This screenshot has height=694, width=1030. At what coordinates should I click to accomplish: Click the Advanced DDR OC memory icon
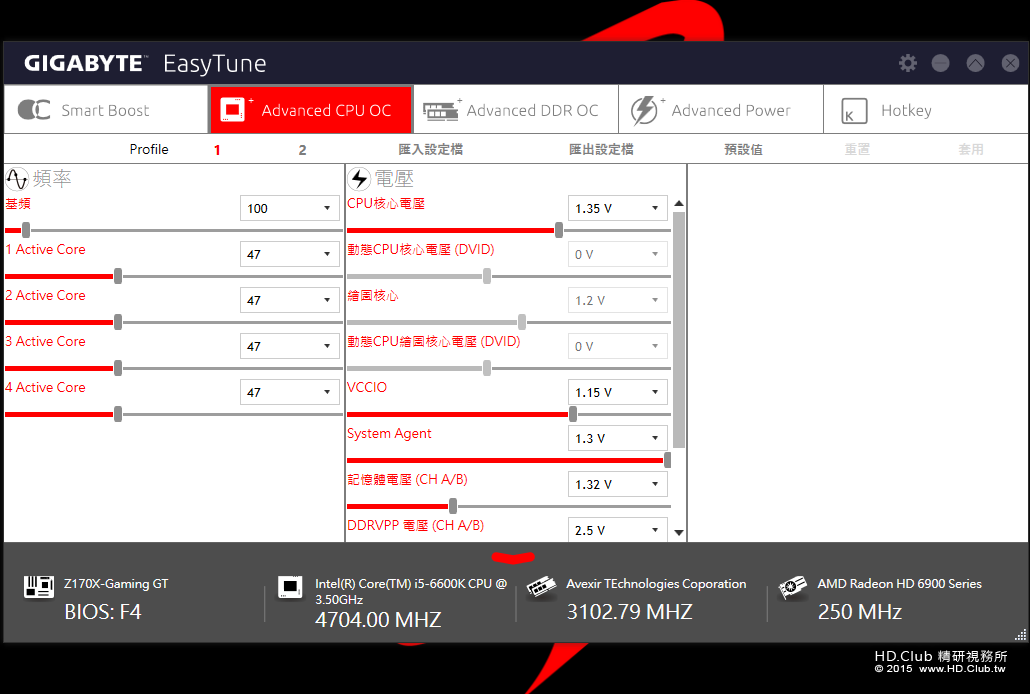click(440, 111)
